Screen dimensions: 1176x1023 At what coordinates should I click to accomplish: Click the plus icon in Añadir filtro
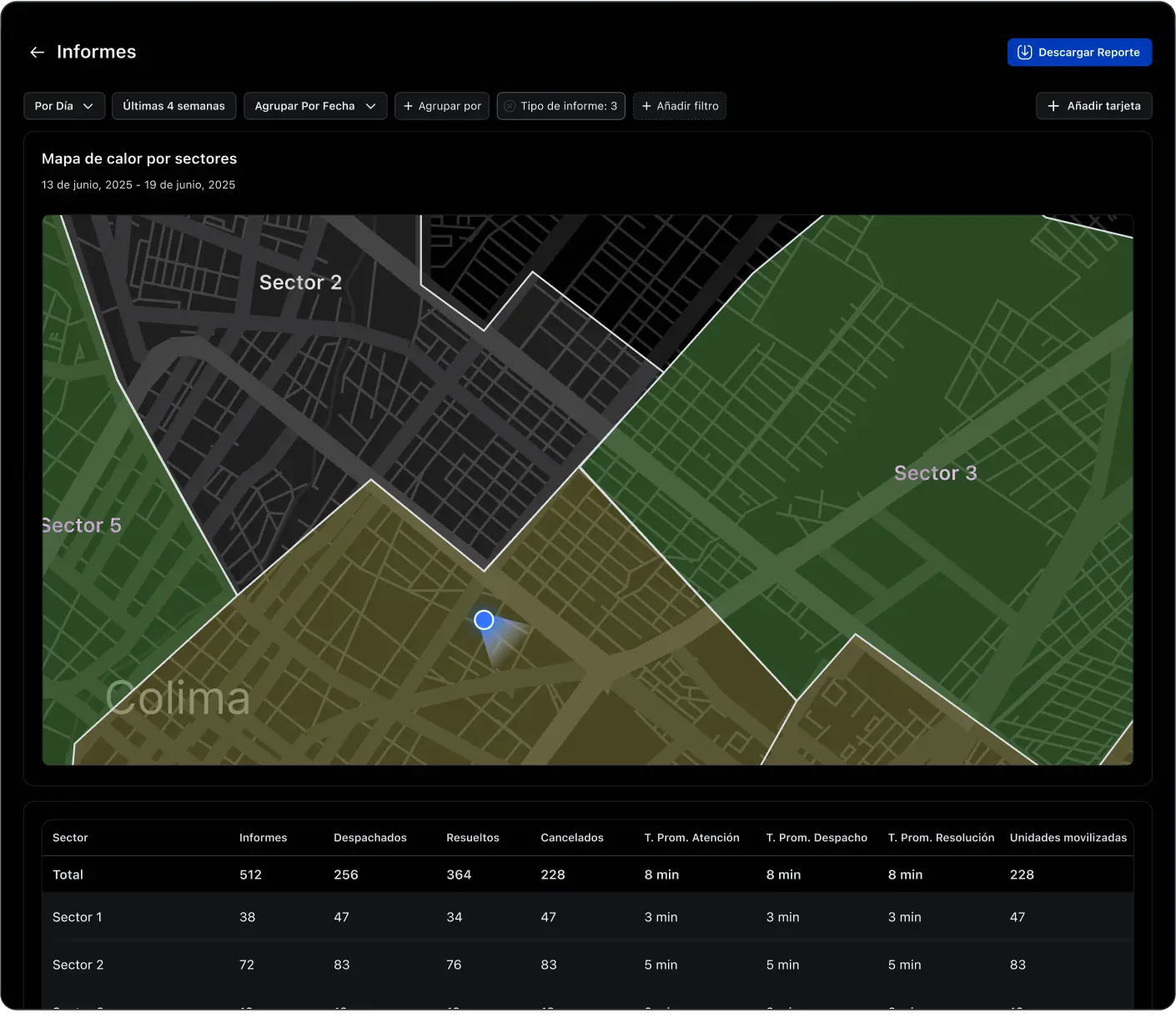coord(646,106)
